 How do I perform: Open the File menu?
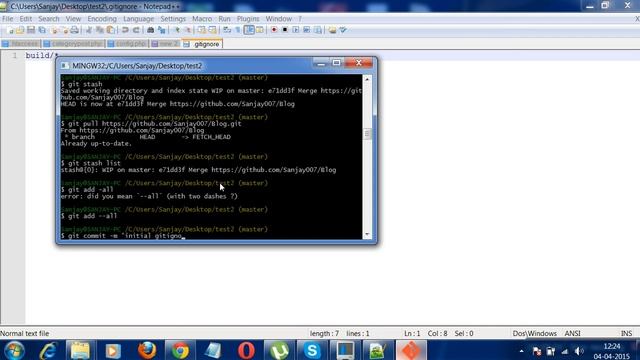[7, 19]
